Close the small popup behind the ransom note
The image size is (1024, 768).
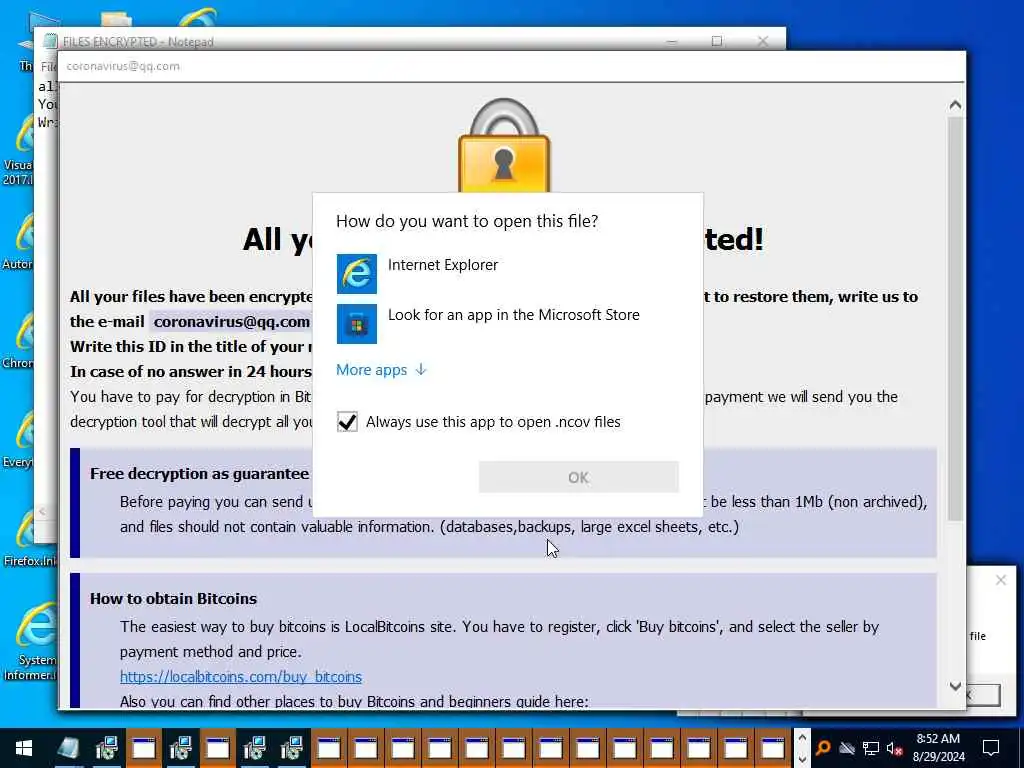coord(1000,580)
